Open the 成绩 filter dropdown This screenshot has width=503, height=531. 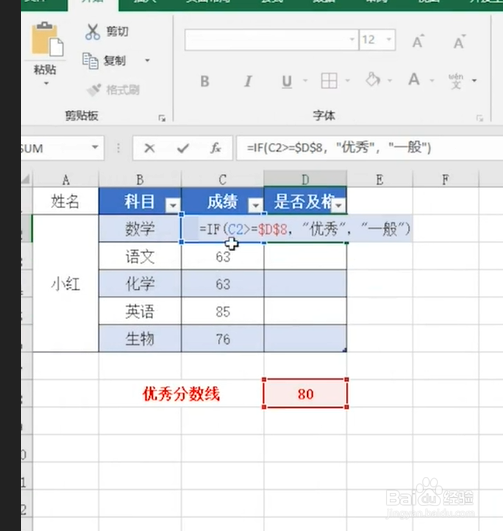pos(256,206)
